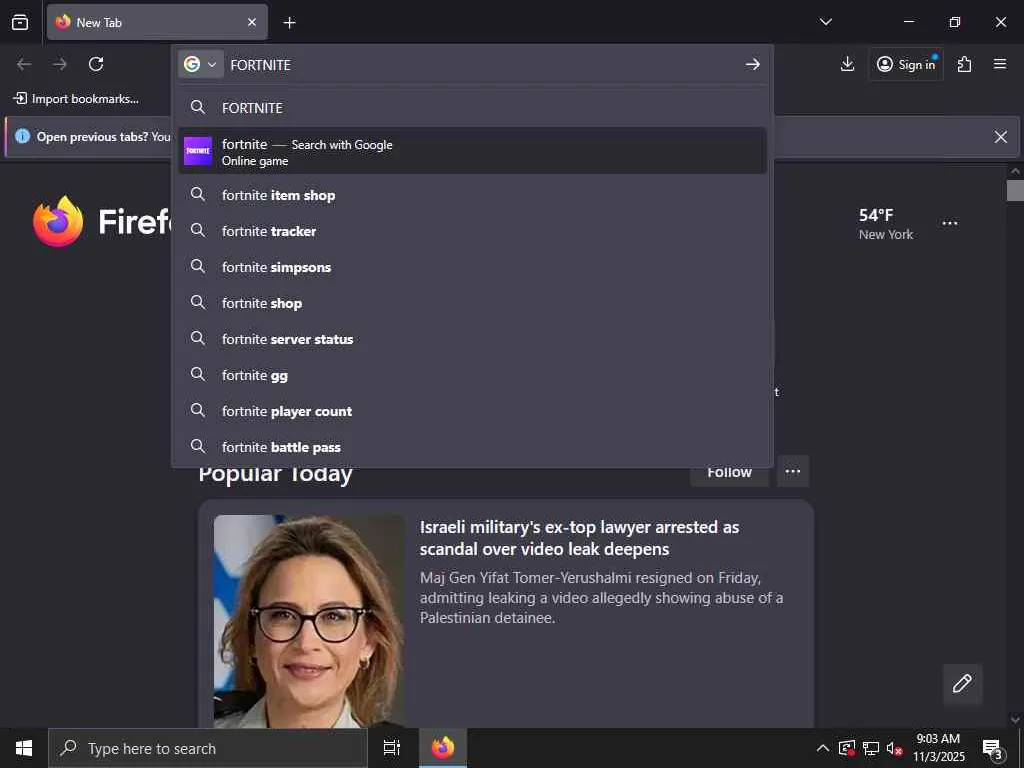Open the Google search engine selector dropdown
The width and height of the screenshot is (1024, 768).
(x=200, y=64)
